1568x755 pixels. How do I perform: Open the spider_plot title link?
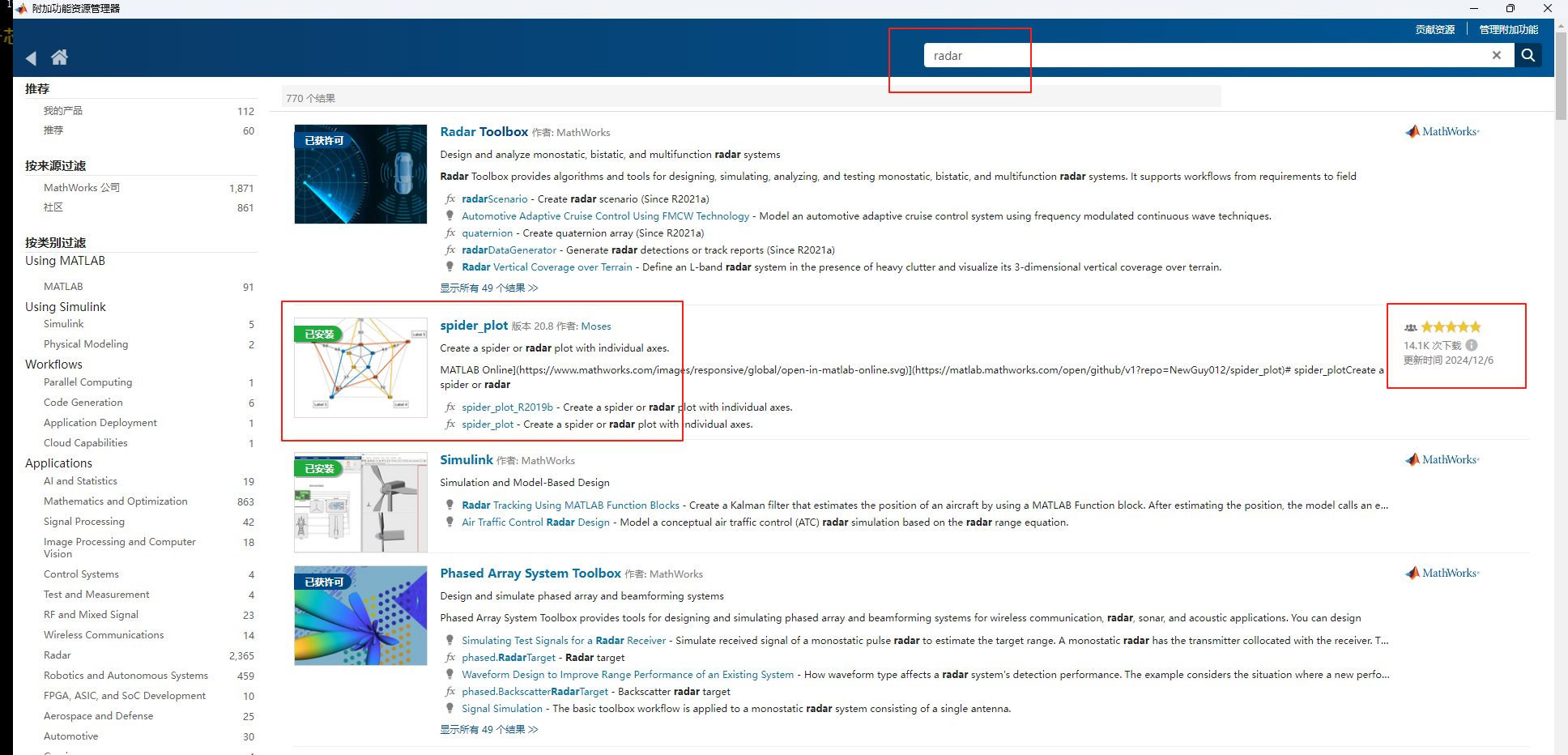[474, 325]
